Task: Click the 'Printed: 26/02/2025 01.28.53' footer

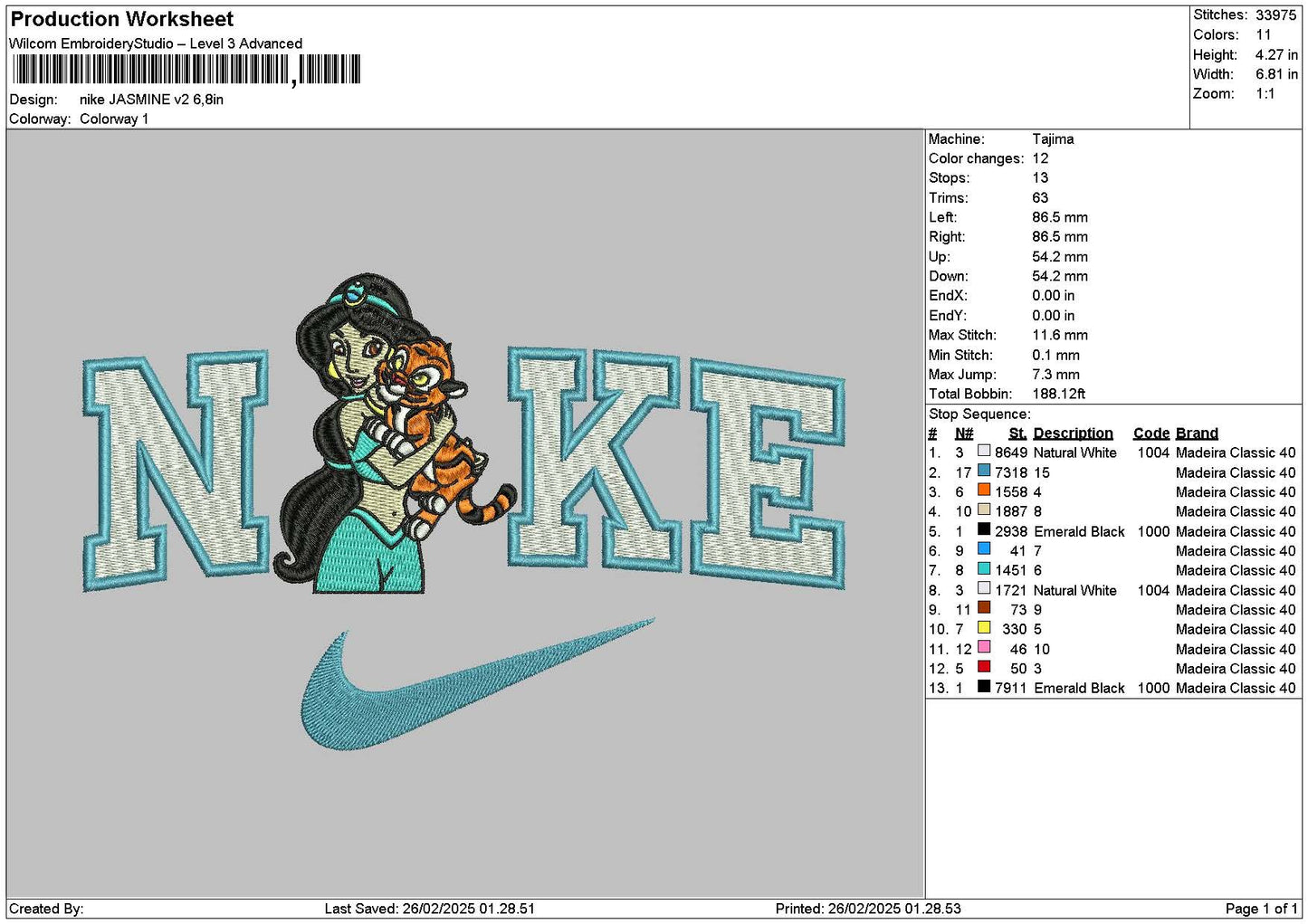Action: pos(868,909)
